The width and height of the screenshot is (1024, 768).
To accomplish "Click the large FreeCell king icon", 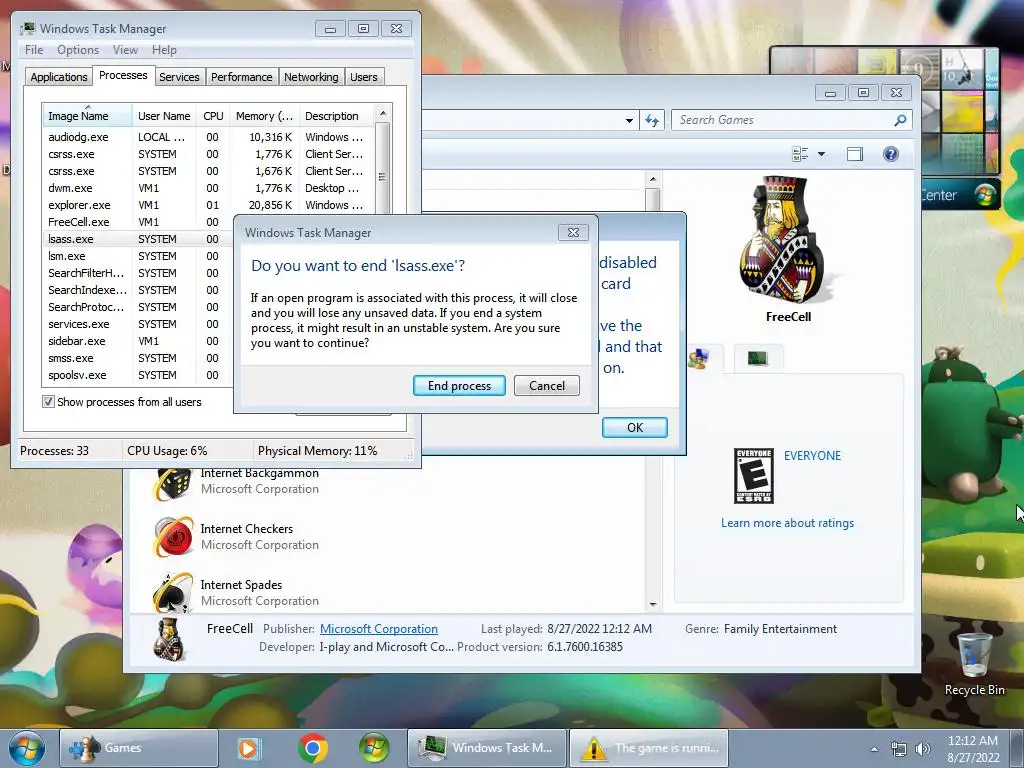I will point(782,242).
